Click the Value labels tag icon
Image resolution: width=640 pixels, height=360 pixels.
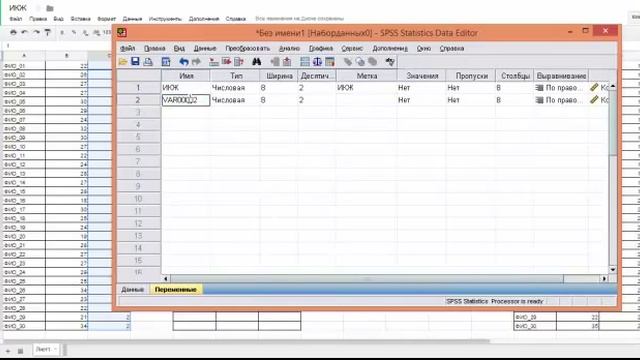coord(347,62)
